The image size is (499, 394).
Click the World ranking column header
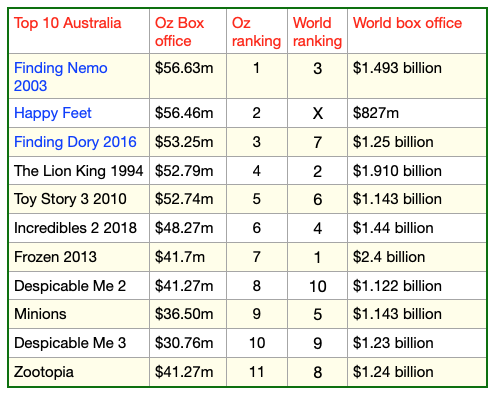(317, 32)
